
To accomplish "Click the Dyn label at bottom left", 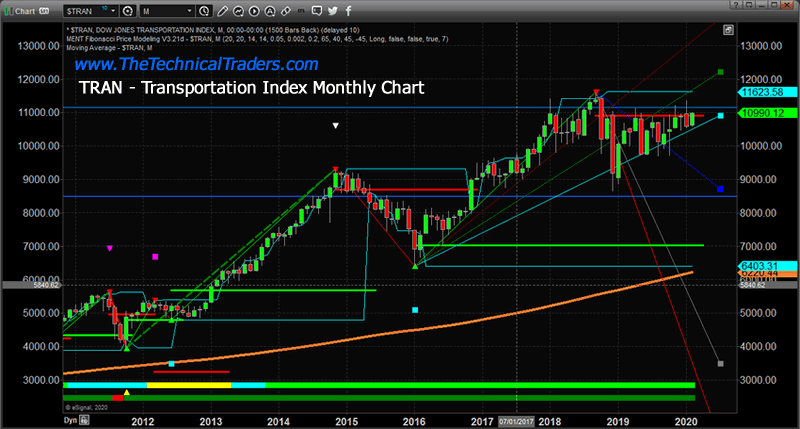I will (70, 420).
